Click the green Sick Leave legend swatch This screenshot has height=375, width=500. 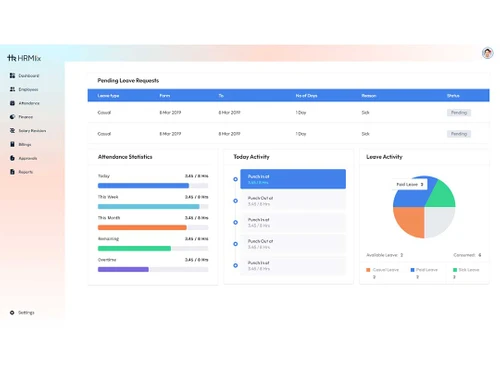tap(455, 270)
